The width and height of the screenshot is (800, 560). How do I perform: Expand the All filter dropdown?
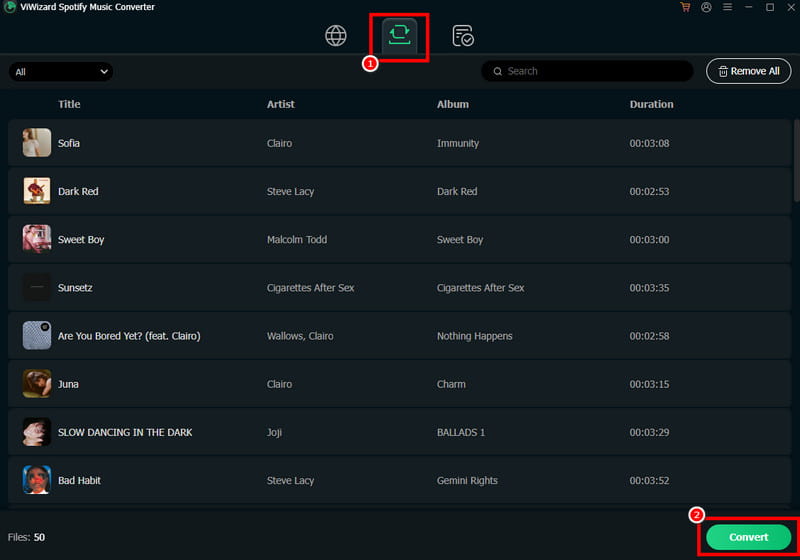61,71
